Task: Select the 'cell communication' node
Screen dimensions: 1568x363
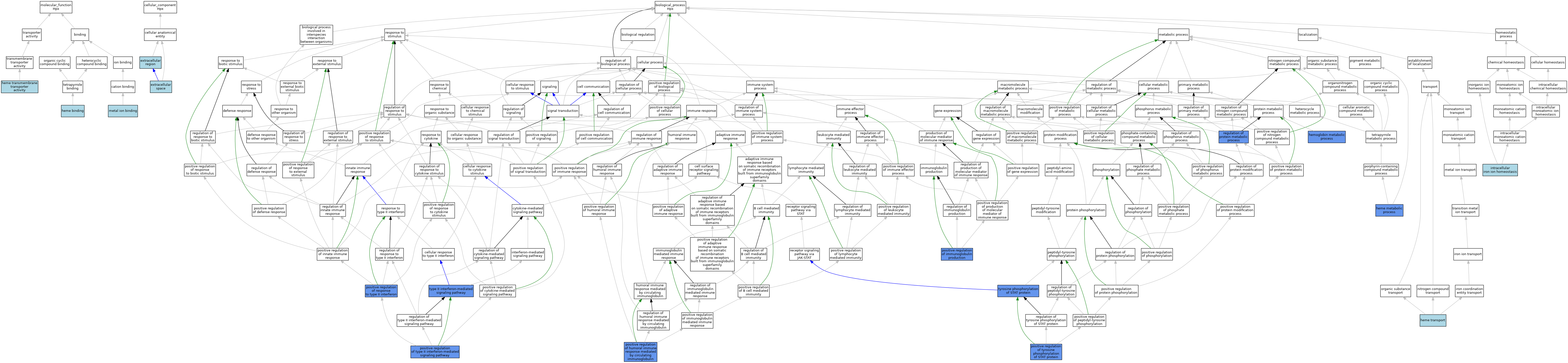Action: tap(593, 87)
